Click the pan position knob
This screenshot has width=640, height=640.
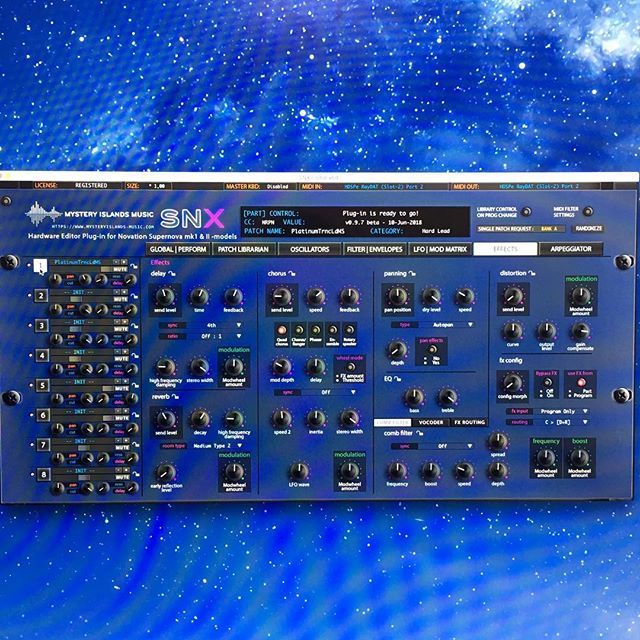(397, 296)
